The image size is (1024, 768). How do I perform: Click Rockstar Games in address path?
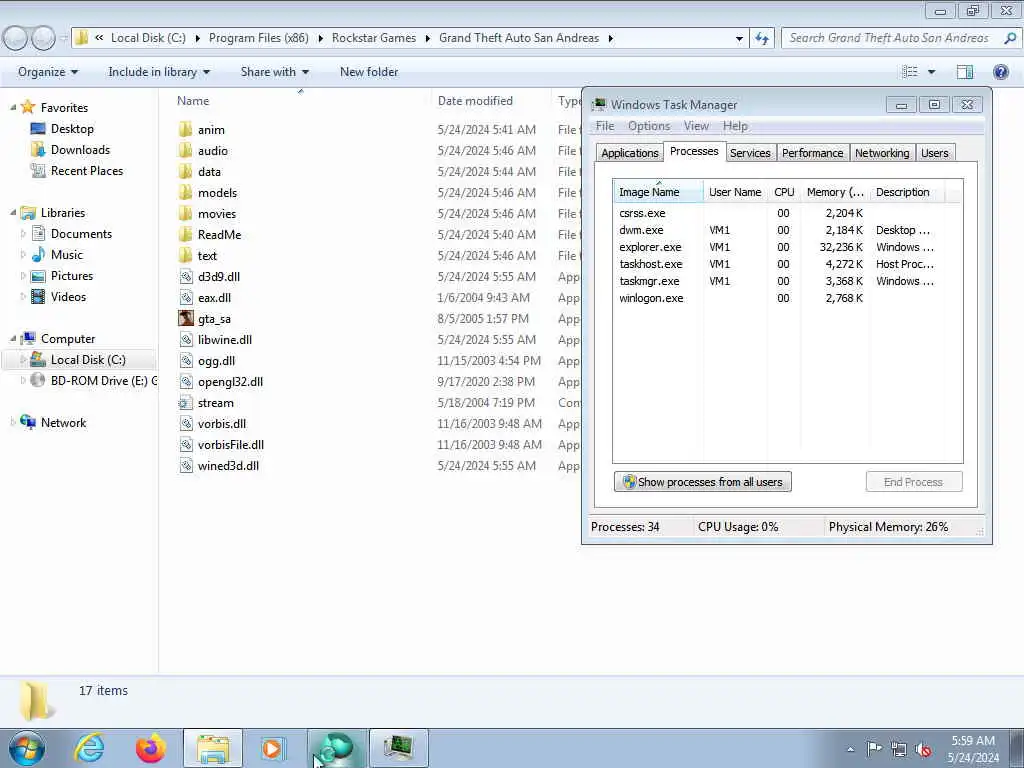[374, 38]
